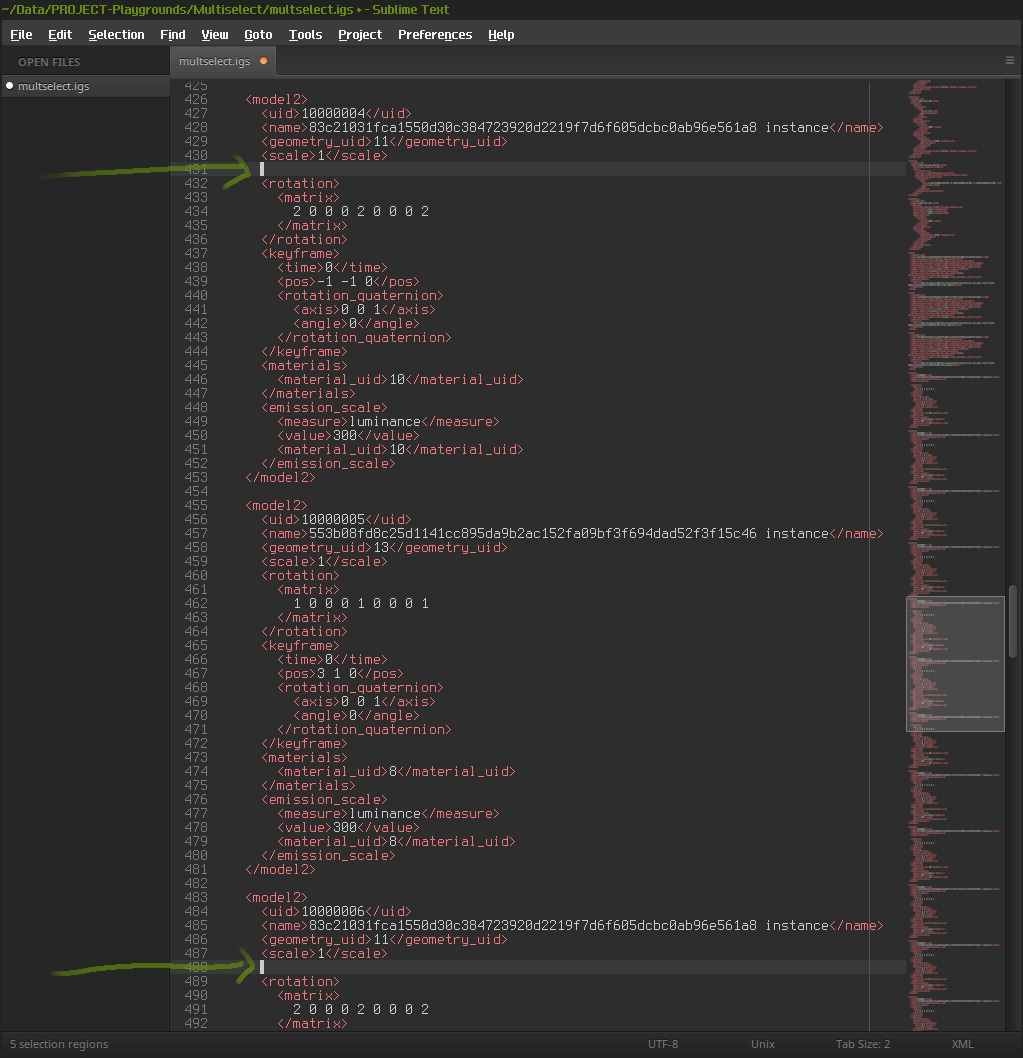This screenshot has width=1023, height=1058.
Task: Click the unsaved dot on multselect.igs tab
Action: (263, 61)
